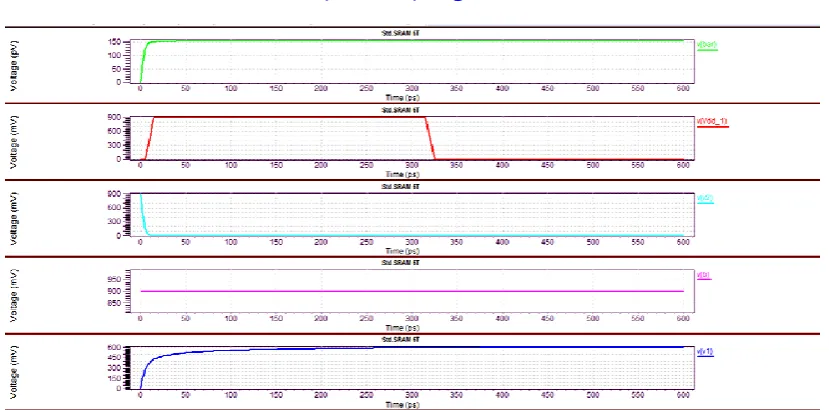Click the 950 y-axis tick of magenta plot
829x410 pixels.
click(115, 279)
